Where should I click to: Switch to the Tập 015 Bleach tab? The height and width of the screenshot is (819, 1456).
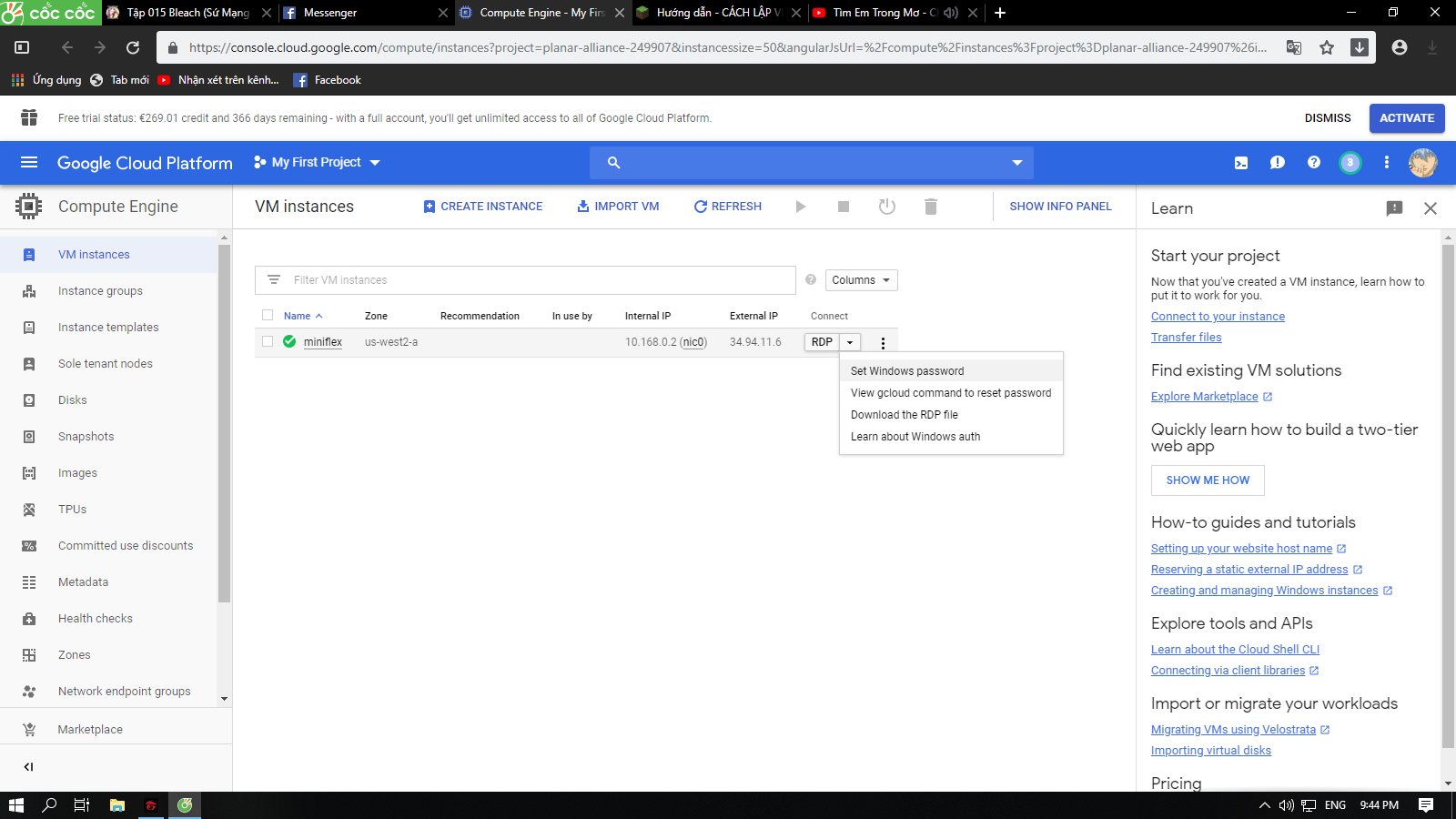tap(187, 13)
